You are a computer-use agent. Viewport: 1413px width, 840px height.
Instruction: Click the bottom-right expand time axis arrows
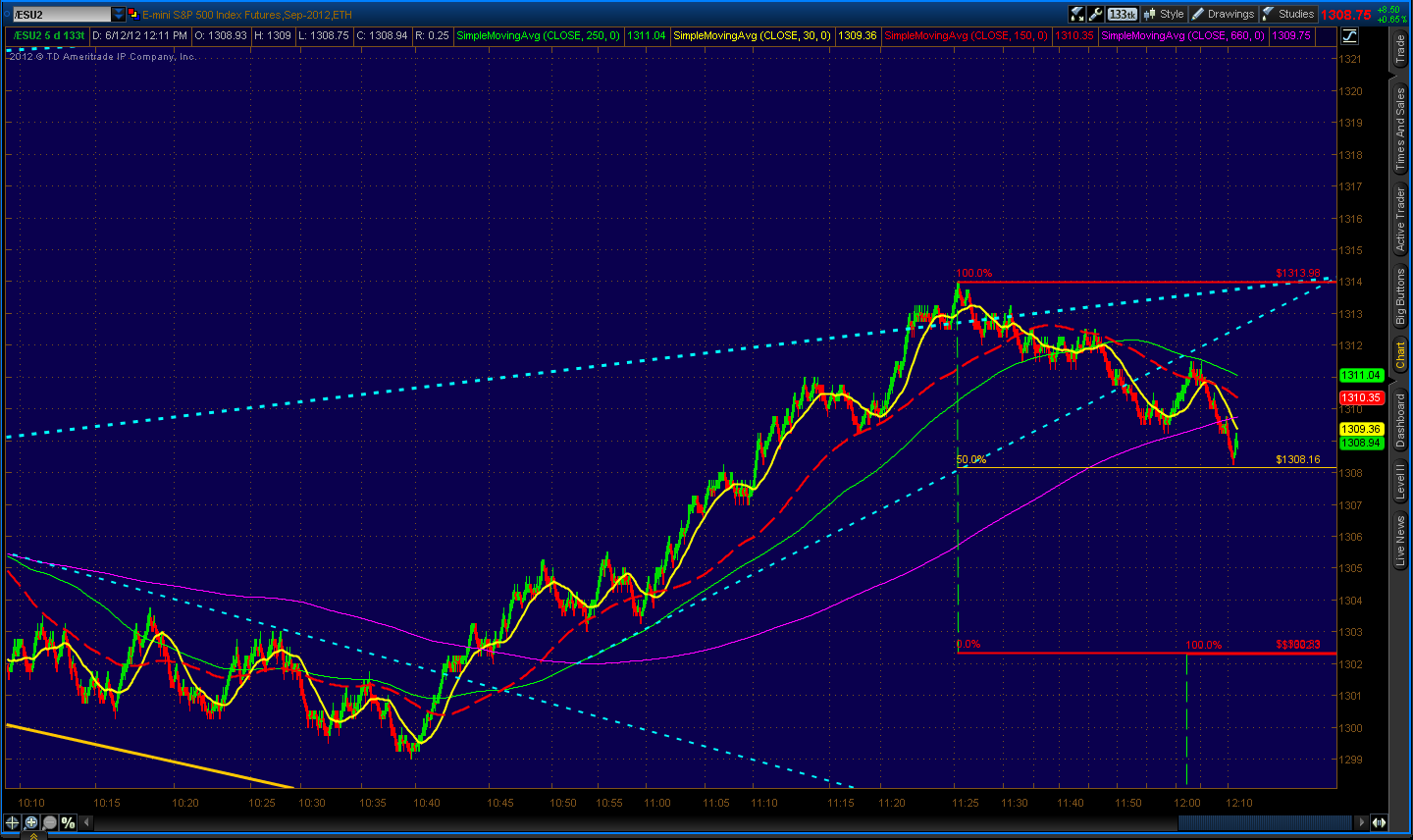point(1379,822)
